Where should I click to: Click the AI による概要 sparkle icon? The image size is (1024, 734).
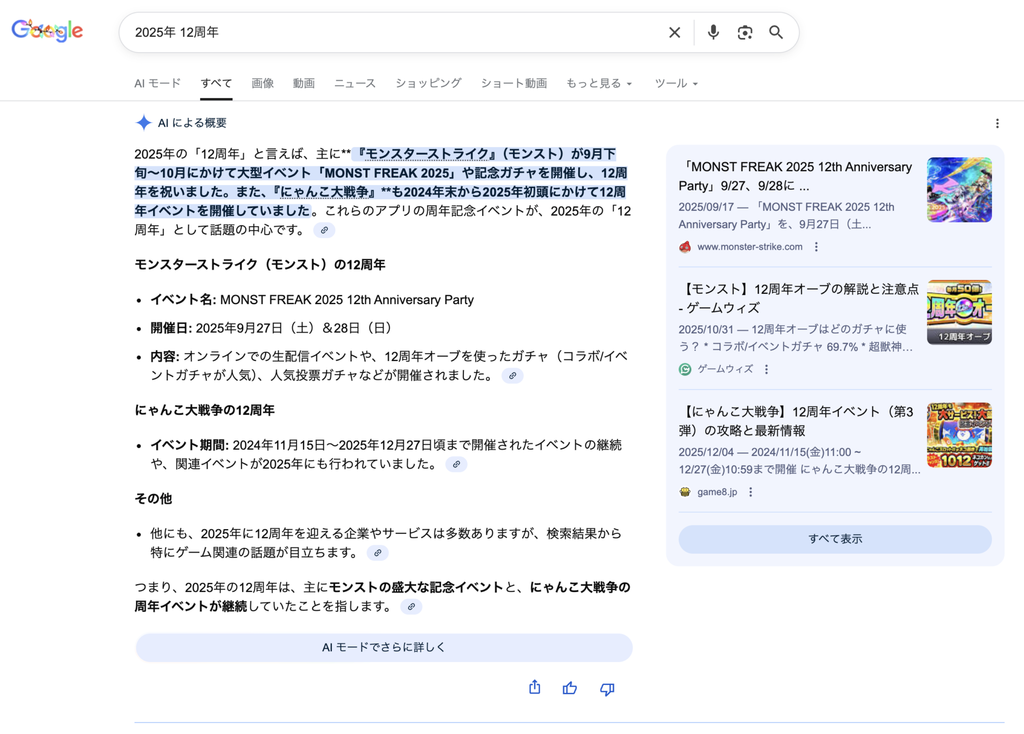tap(144, 122)
